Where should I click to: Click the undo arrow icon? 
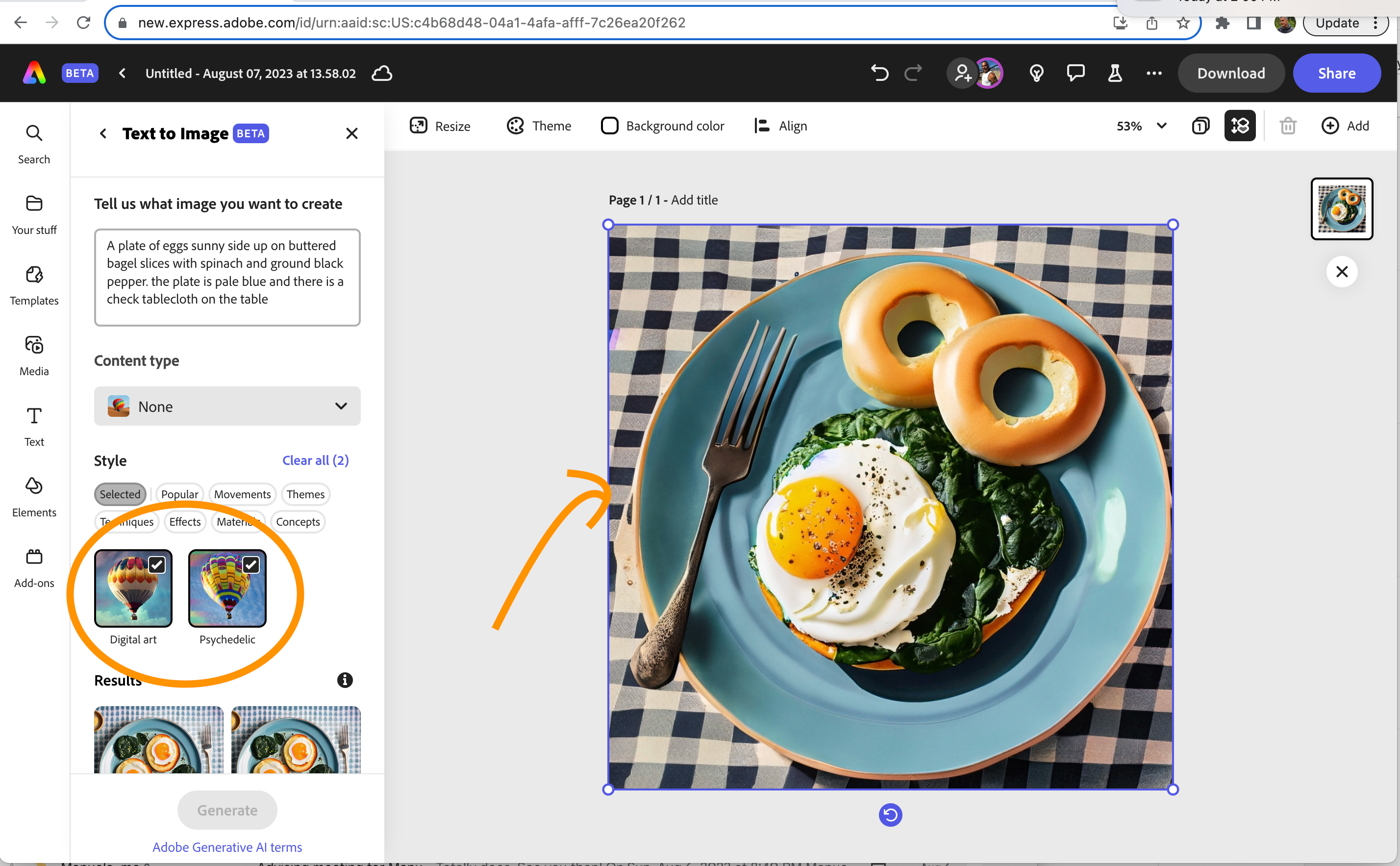click(880, 74)
